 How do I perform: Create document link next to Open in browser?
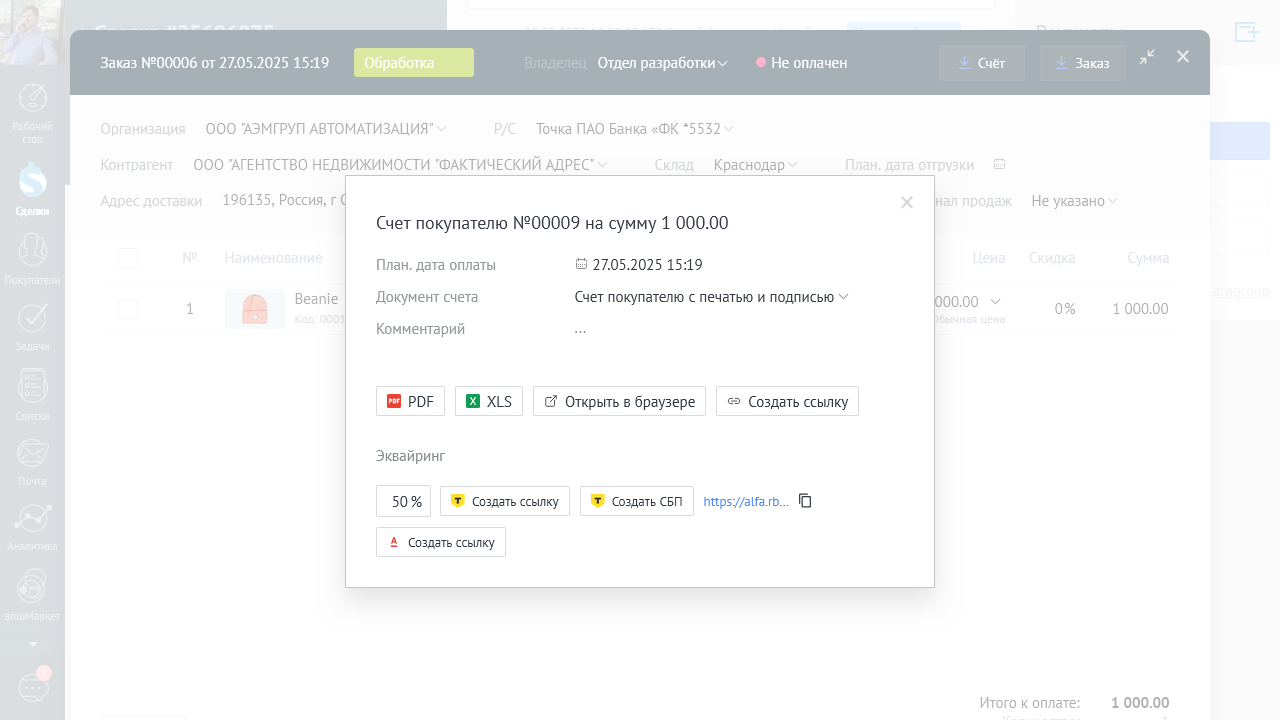point(787,401)
